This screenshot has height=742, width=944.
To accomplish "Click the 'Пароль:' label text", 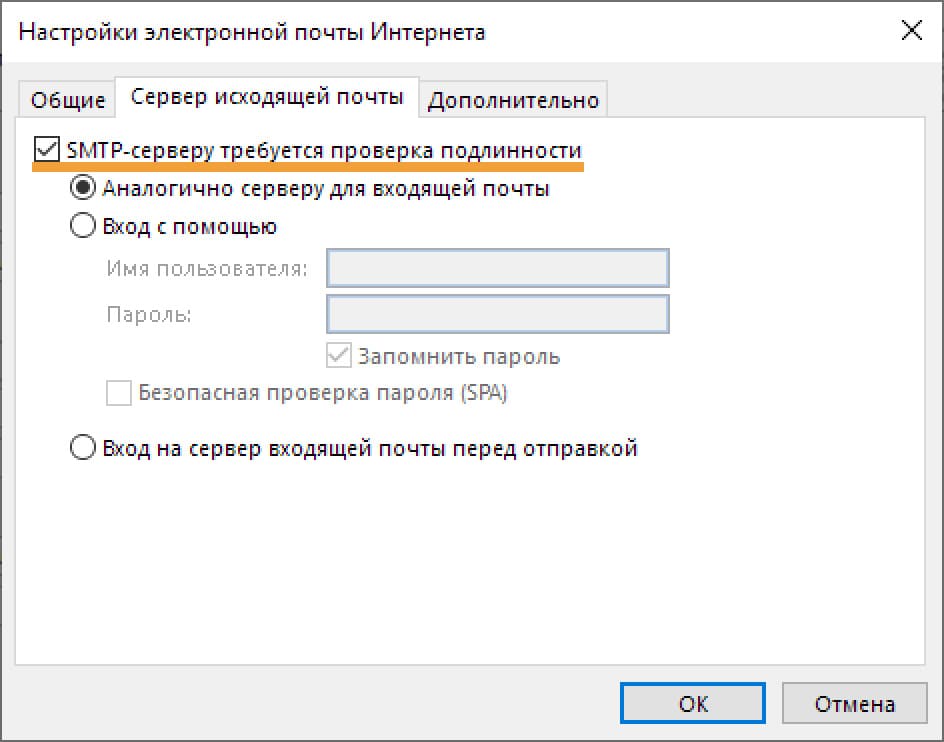I will [149, 314].
